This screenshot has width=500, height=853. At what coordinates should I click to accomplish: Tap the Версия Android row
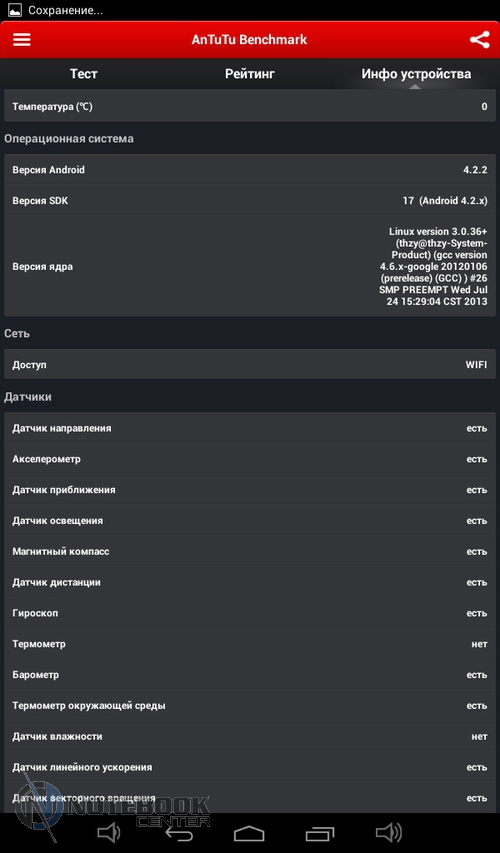click(250, 170)
